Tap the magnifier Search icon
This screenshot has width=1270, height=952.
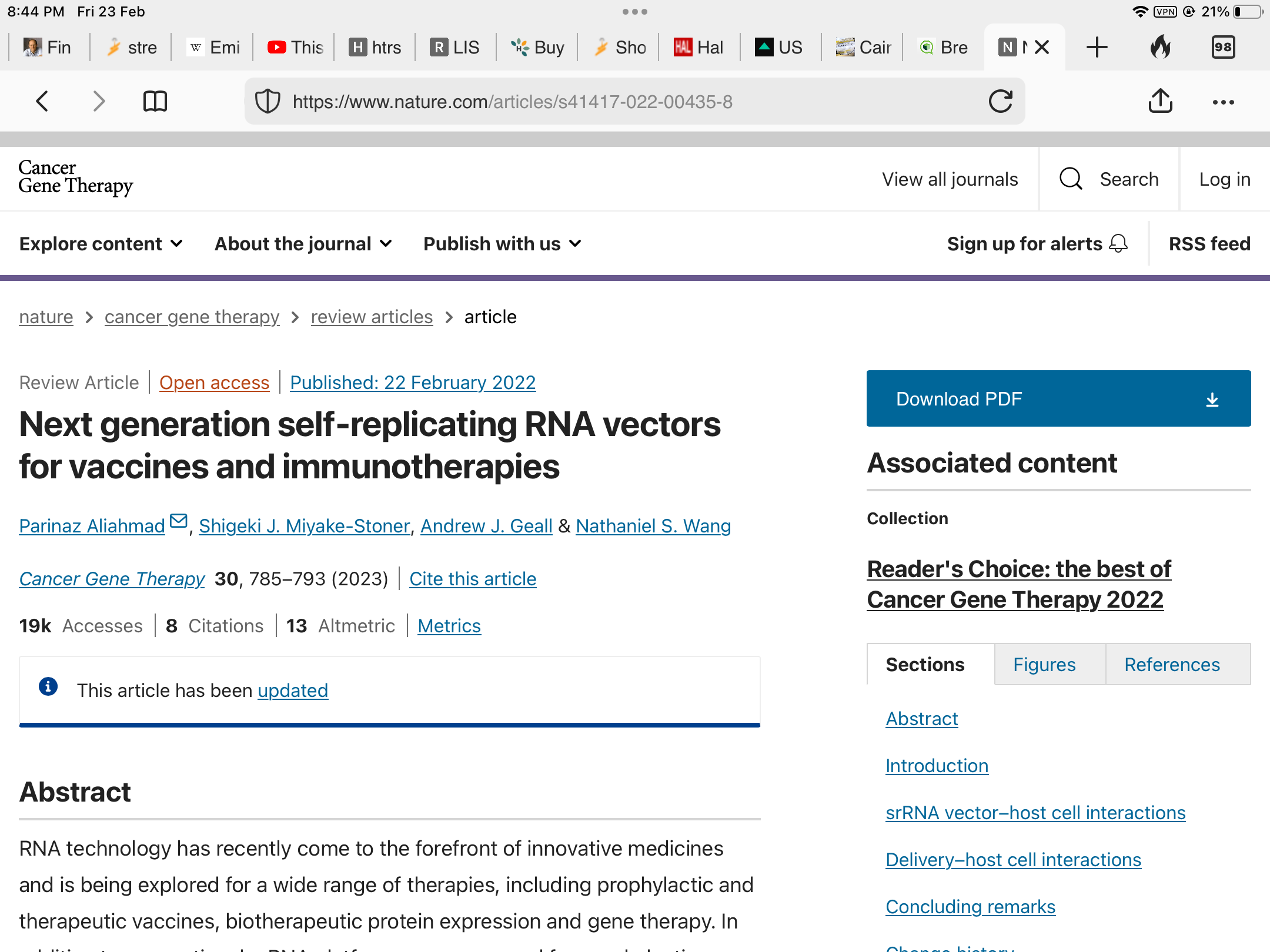1071,179
